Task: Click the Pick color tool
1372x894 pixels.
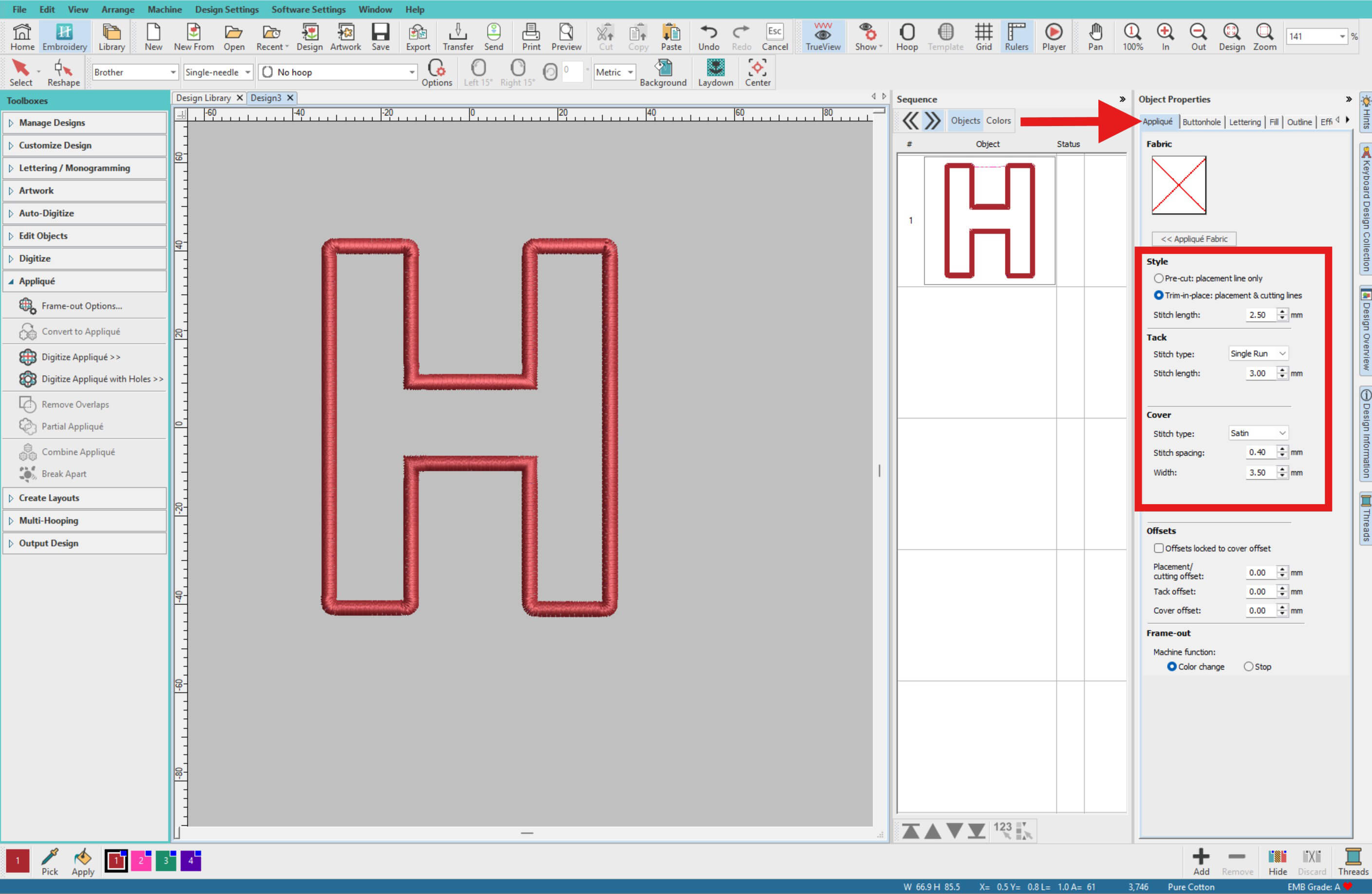Action: [x=50, y=862]
